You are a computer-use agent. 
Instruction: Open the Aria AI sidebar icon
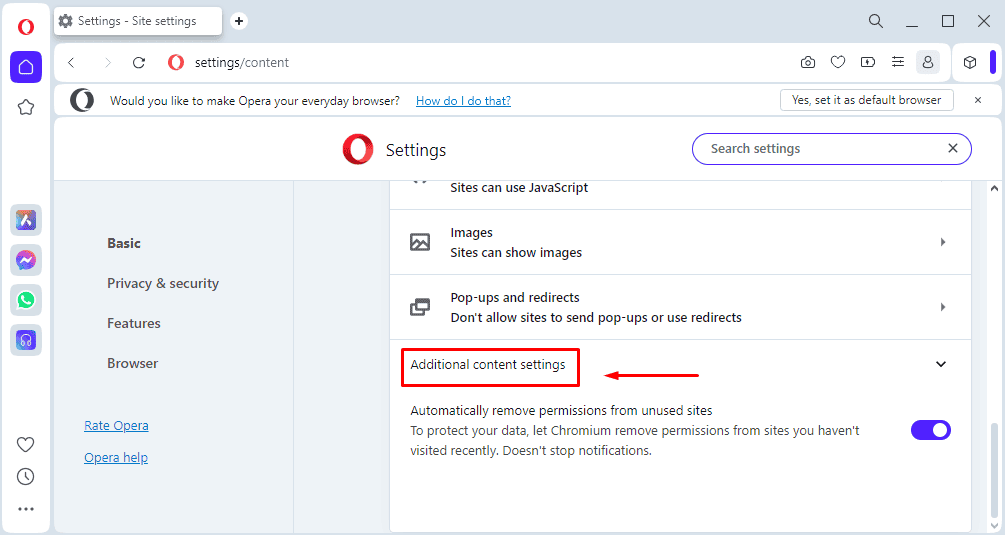coord(26,220)
